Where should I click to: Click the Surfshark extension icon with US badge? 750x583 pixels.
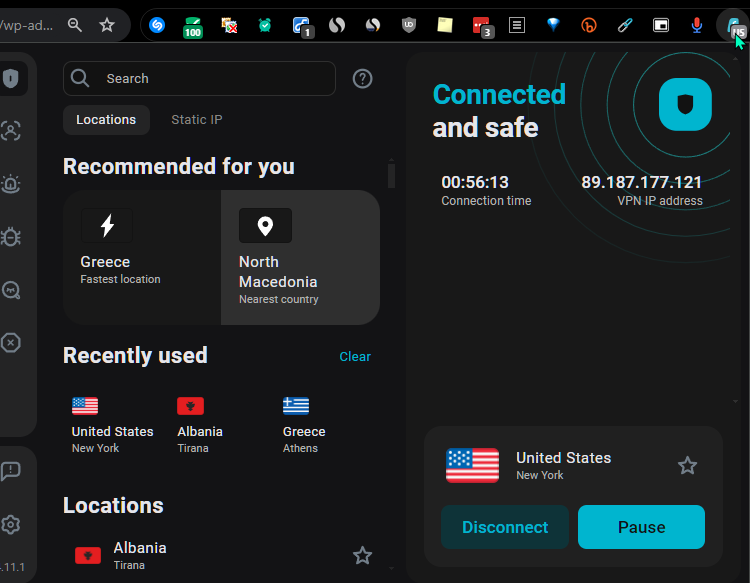click(735, 27)
